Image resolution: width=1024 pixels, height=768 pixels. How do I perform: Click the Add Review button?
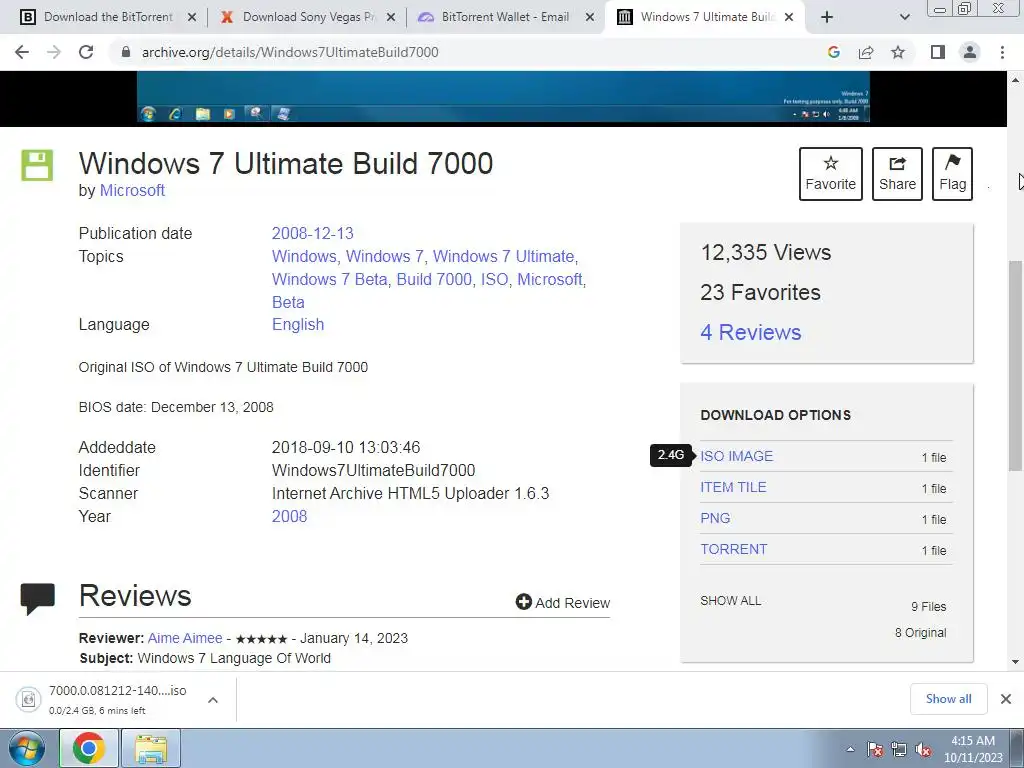tap(563, 602)
